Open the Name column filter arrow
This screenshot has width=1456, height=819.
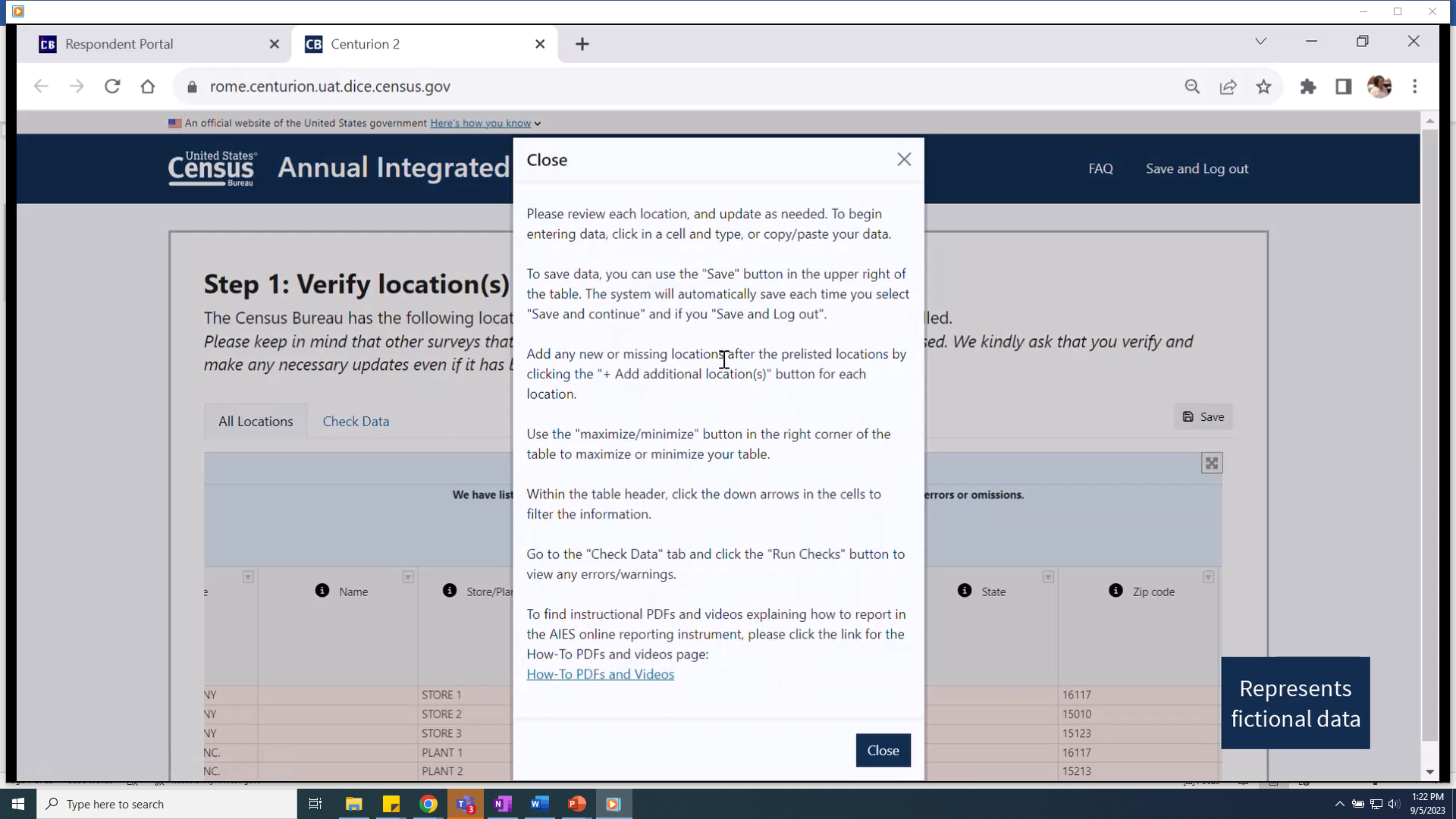tap(408, 577)
